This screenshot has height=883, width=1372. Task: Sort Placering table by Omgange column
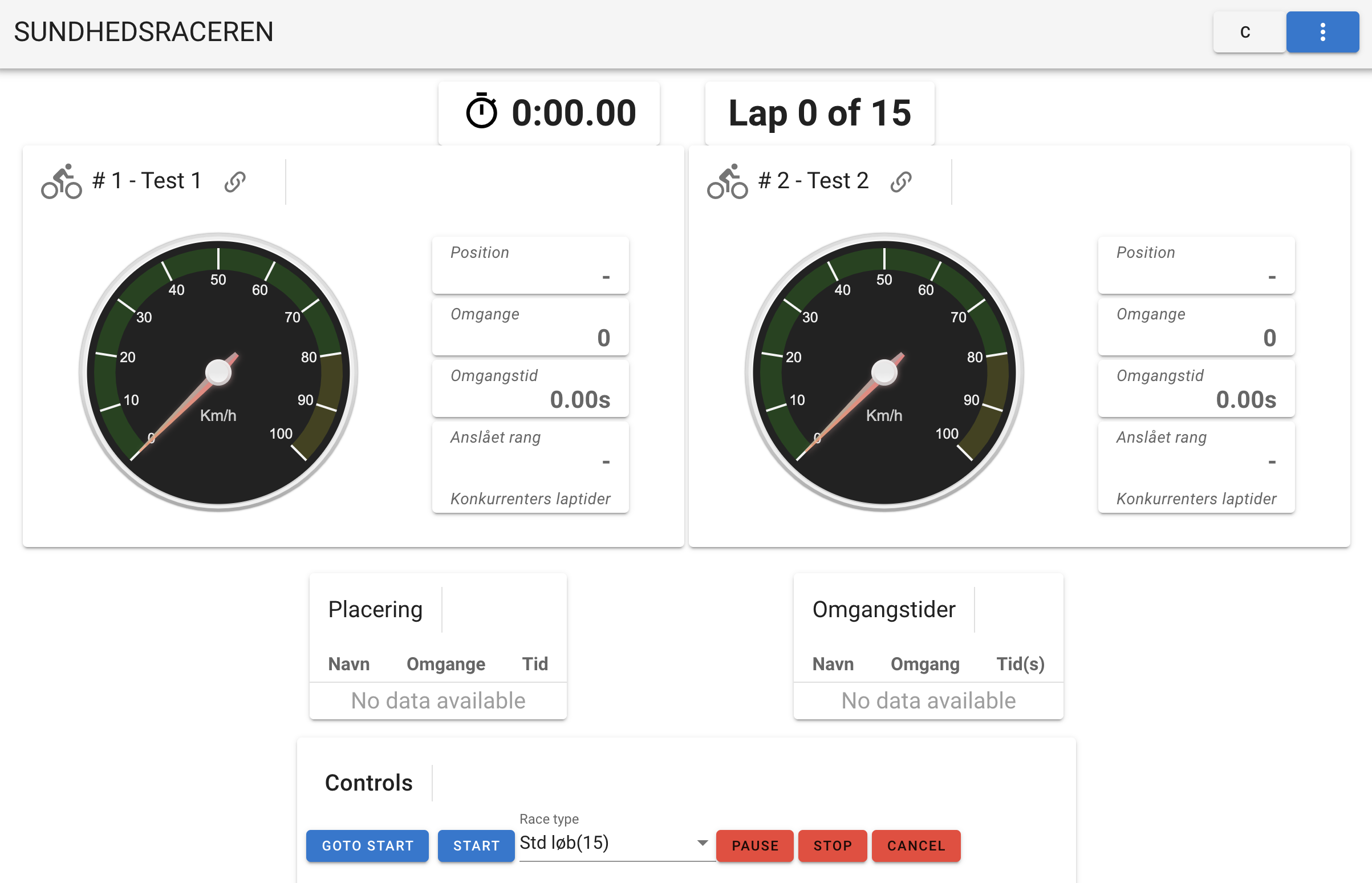(445, 663)
